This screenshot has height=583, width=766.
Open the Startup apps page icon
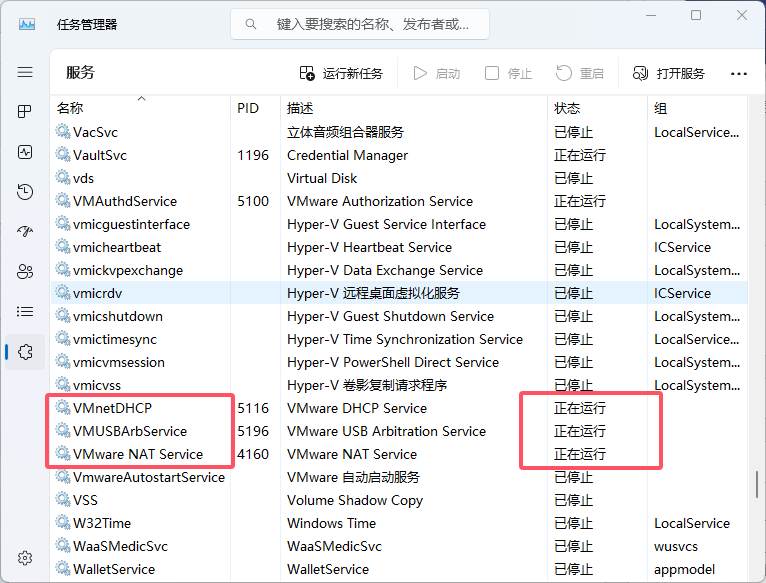click(x=25, y=231)
